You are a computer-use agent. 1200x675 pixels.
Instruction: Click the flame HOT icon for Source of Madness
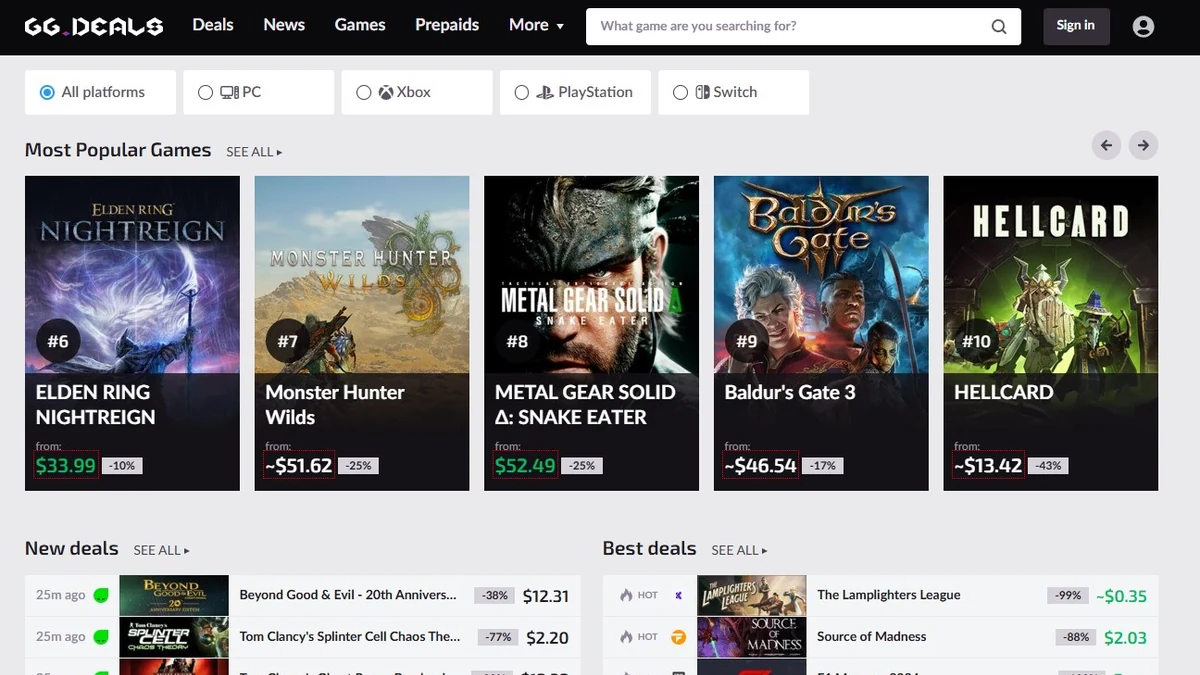[x=626, y=637]
